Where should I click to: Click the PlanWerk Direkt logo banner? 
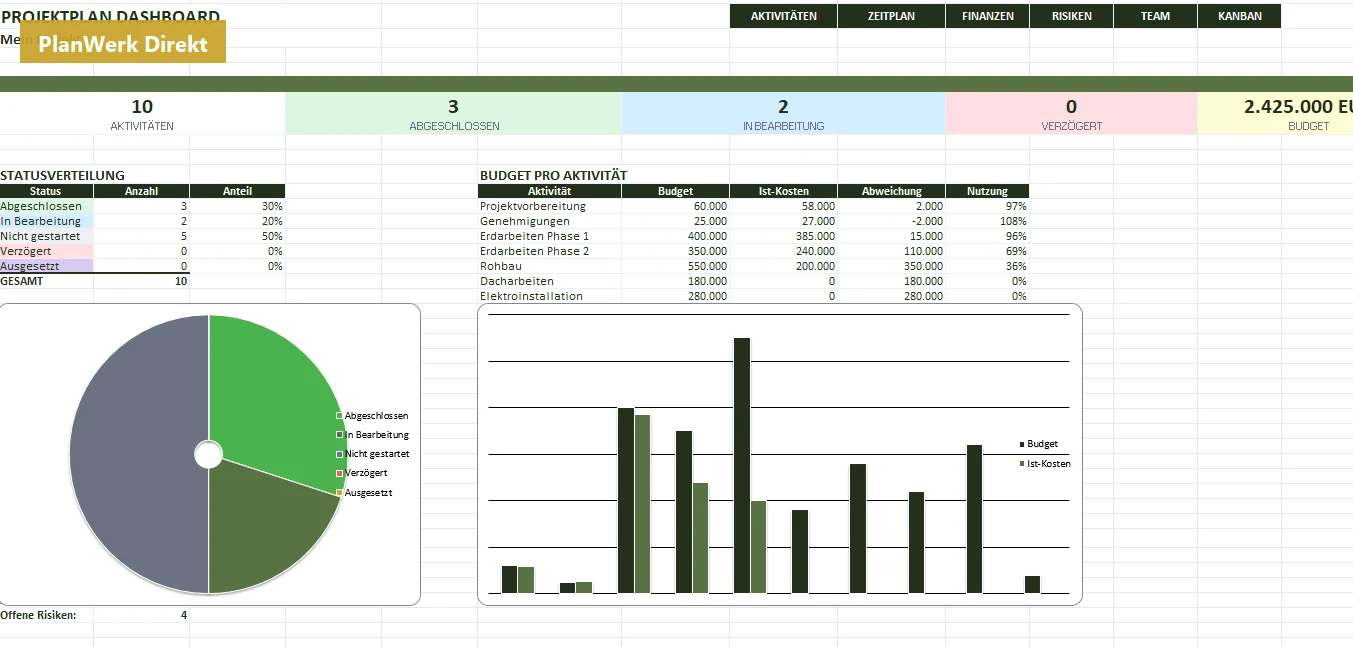[x=123, y=44]
